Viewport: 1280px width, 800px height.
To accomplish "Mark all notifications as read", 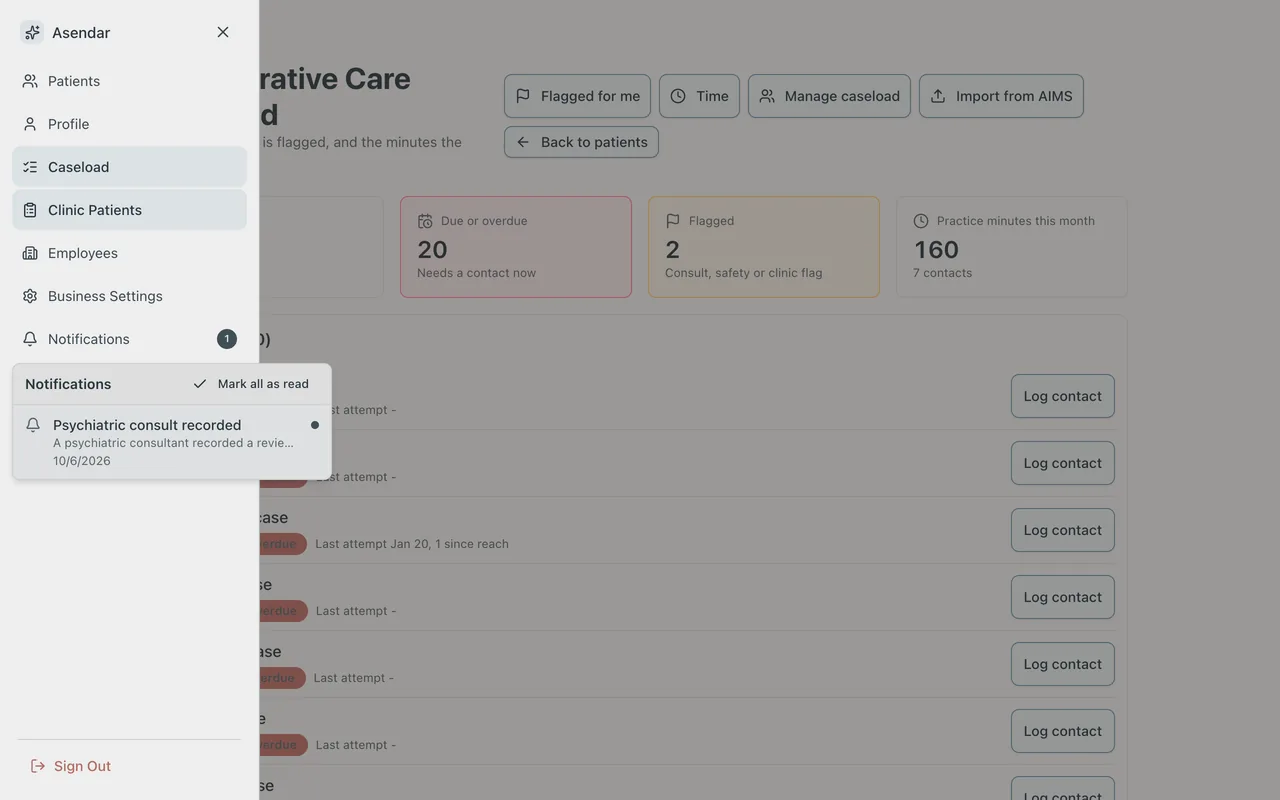I will click(251, 384).
